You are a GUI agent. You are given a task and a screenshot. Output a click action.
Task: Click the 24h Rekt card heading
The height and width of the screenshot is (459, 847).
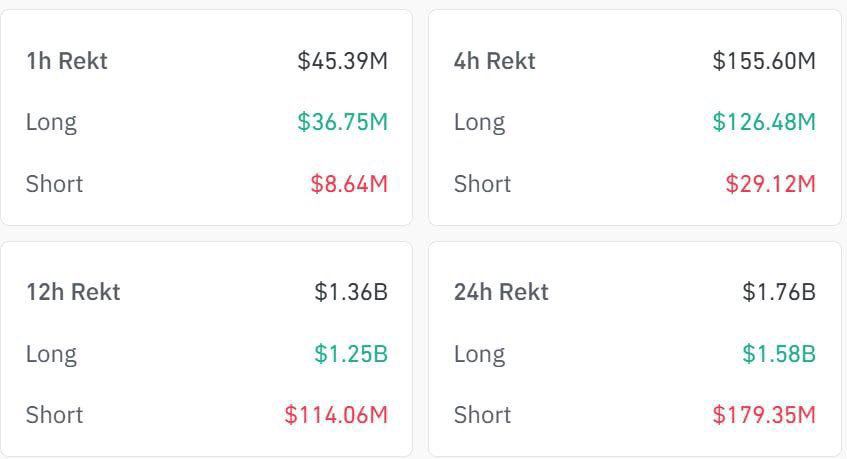(x=501, y=292)
